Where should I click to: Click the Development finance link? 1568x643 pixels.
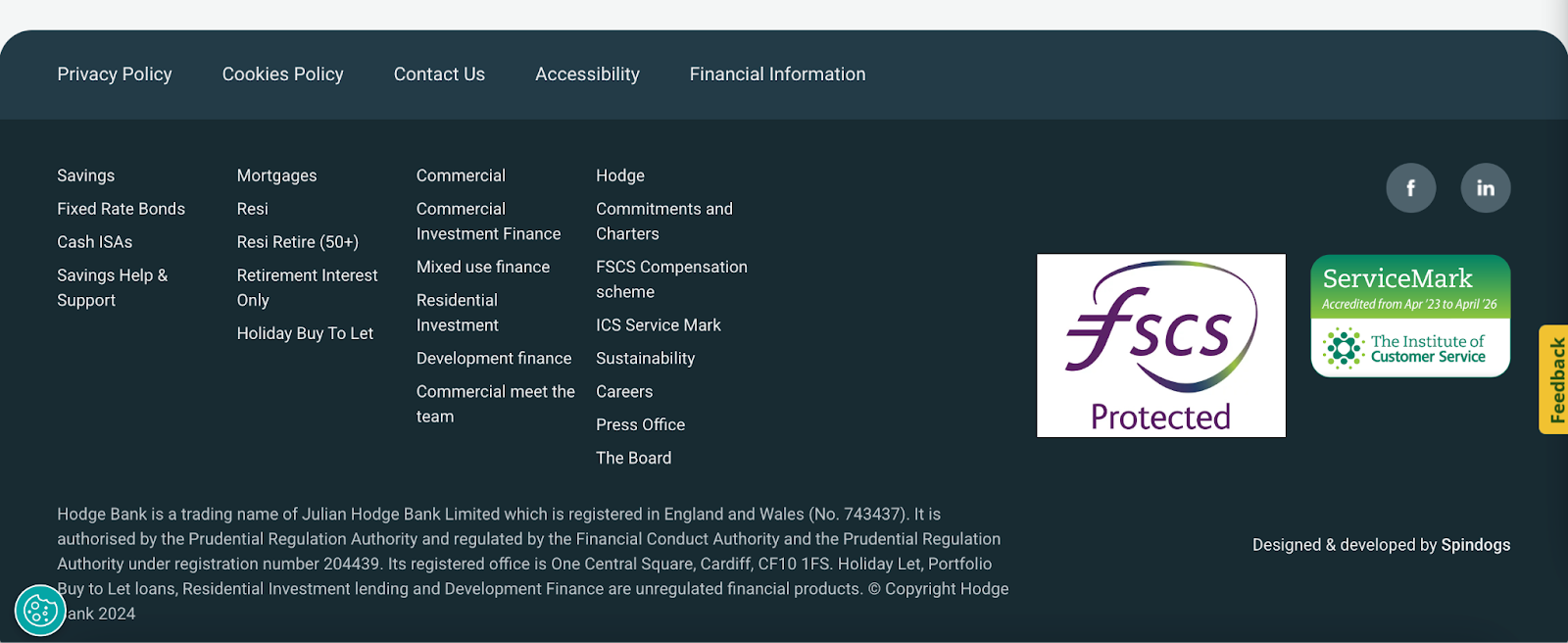click(x=494, y=358)
